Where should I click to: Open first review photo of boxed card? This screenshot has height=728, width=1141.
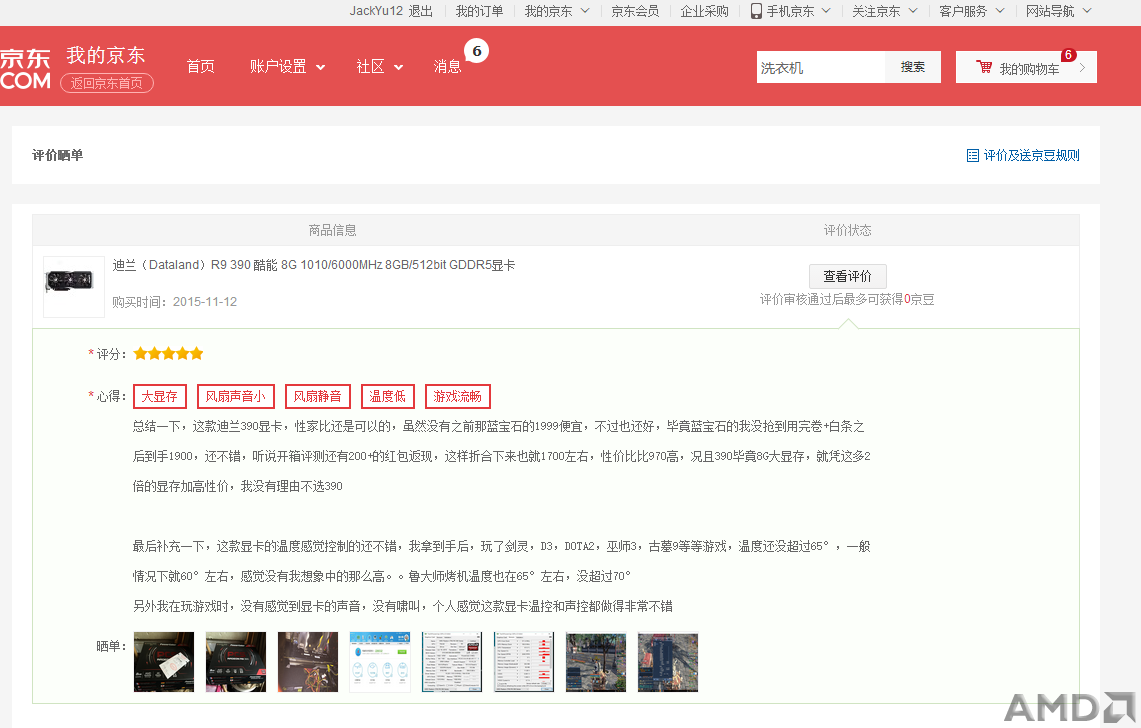point(164,662)
